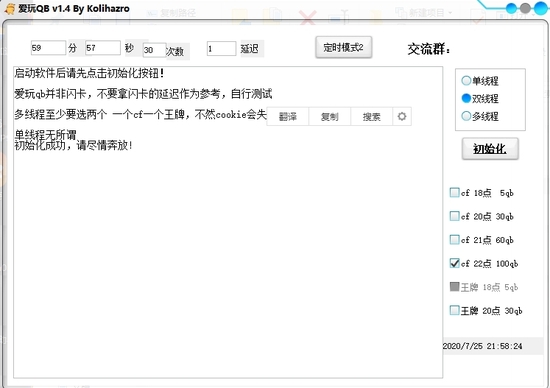Click the 搜索 popup option

pyautogui.click(x=371, y=116)
